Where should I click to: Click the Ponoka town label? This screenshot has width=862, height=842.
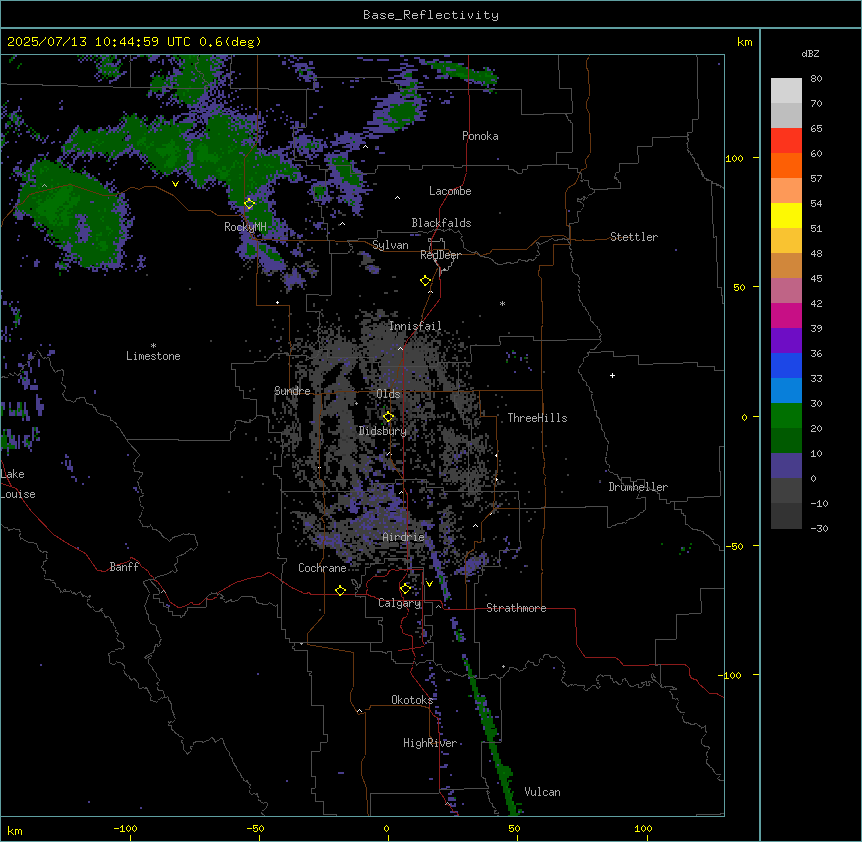[480, 136]
